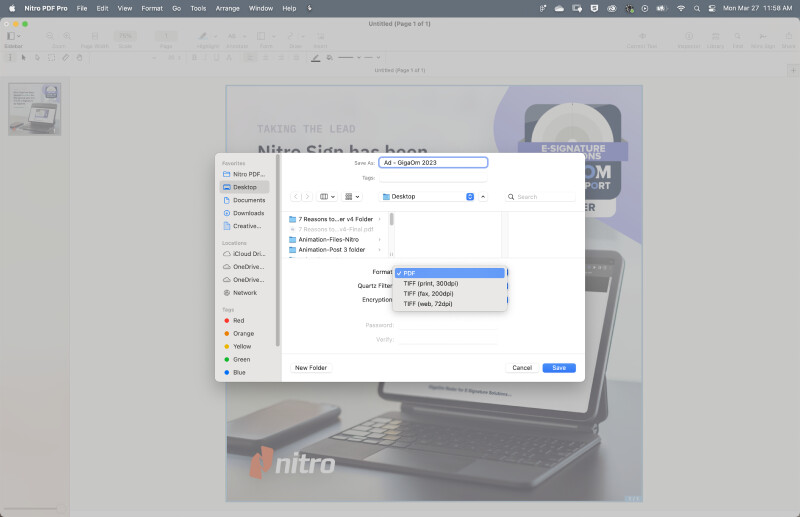The image size is (800, 517).
Task: Click the Save As filename field
Action: tap(433, 162)
